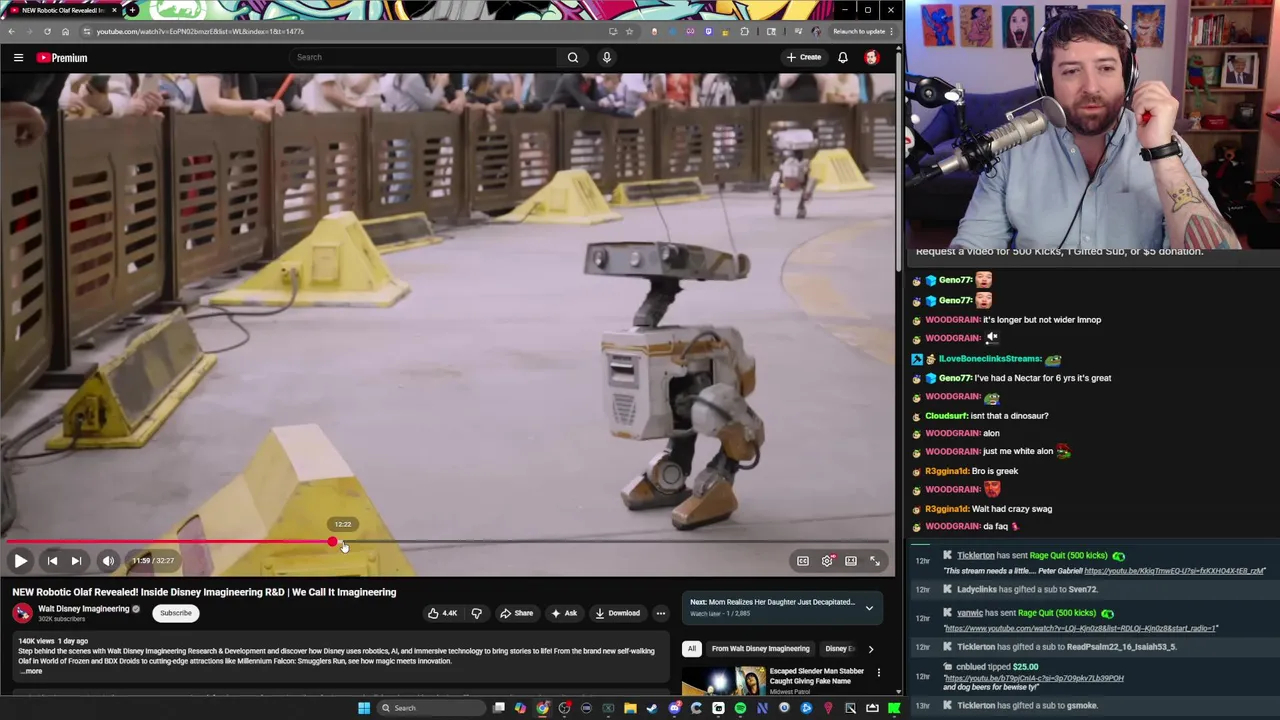Click the magnifier search button
The width and height of the screenshot is (1280, 720).
(x=573, y=57)
